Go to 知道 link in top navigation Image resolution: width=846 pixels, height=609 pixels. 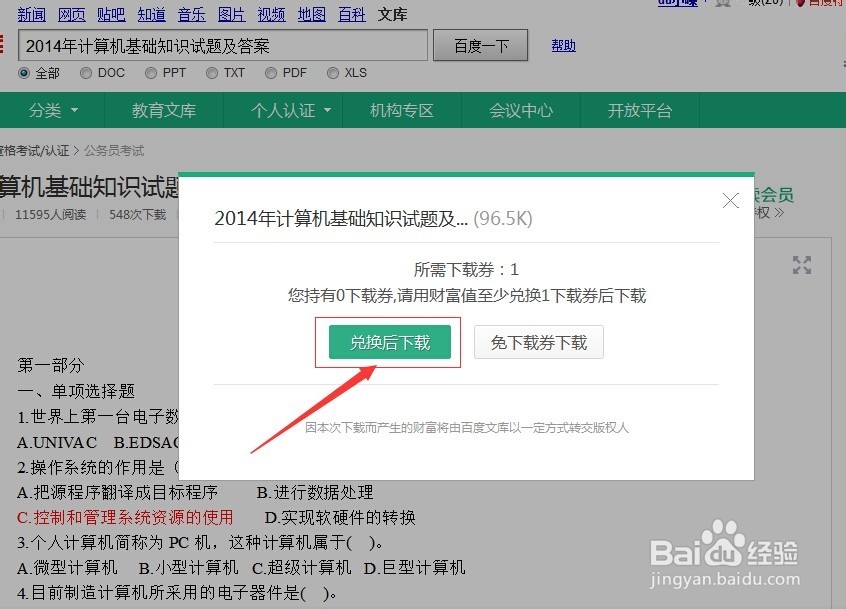(x=152, y=15)
